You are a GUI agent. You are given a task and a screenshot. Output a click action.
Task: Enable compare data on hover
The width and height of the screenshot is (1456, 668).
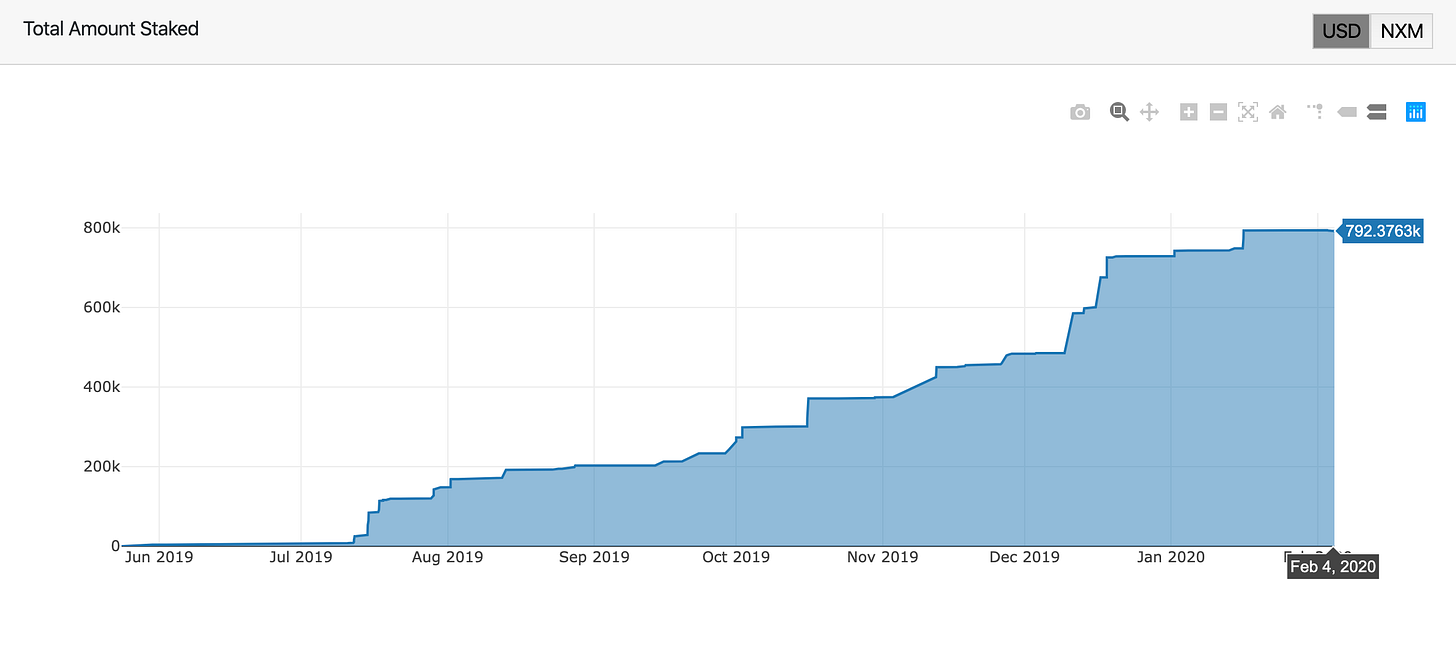tap(1376, 113)
